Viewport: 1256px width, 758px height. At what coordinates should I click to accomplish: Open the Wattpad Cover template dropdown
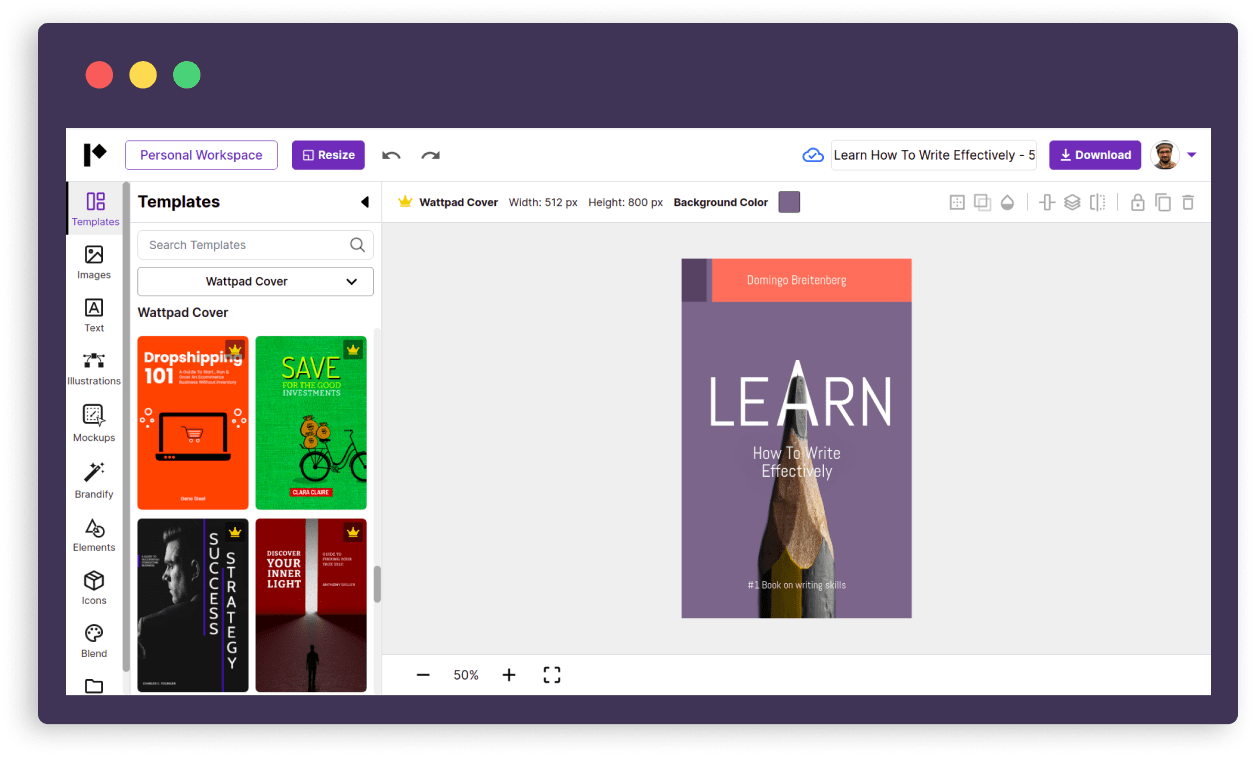tap(255, 281)
